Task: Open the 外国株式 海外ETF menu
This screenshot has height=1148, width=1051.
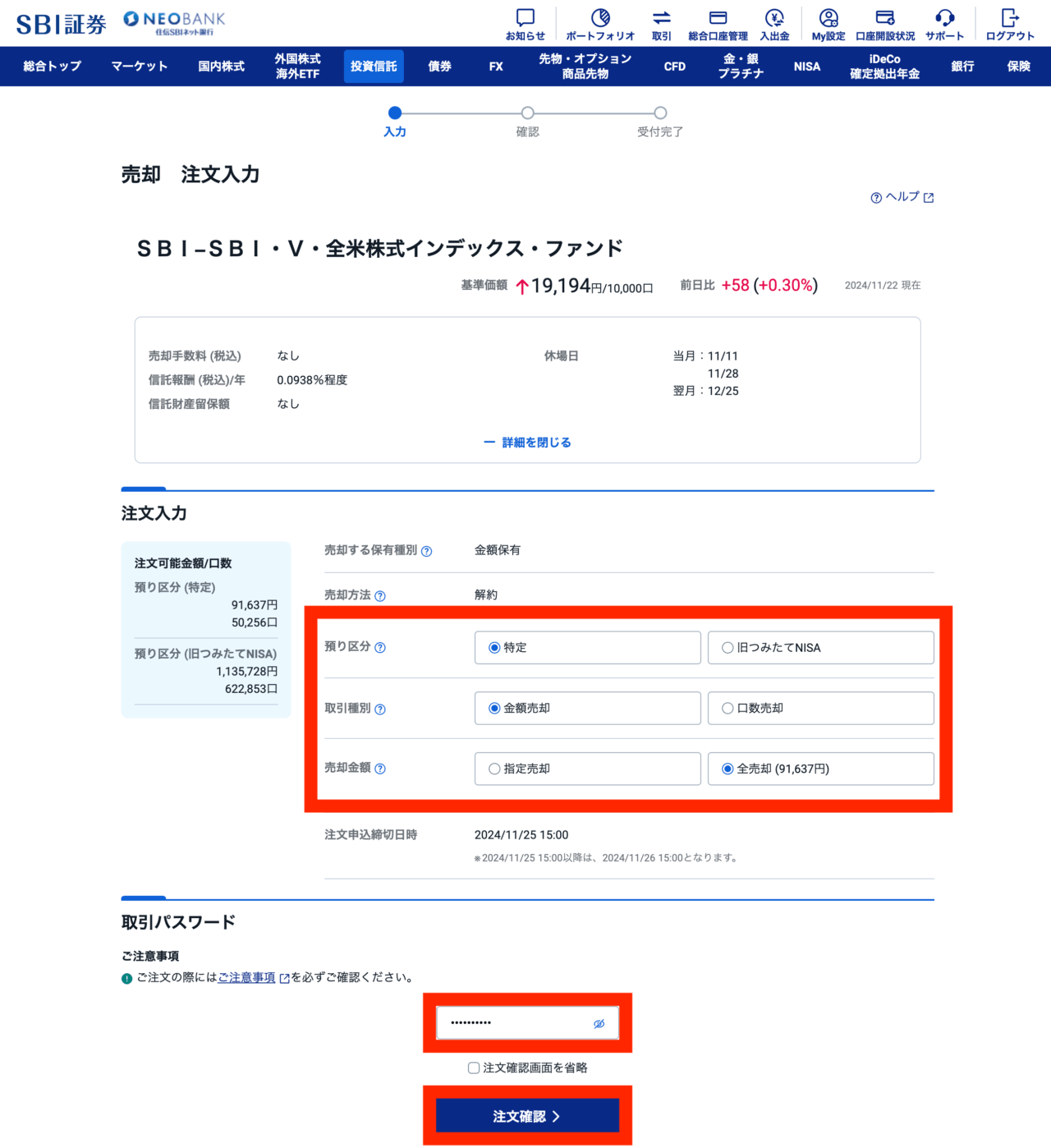Action: coord(298,67)
